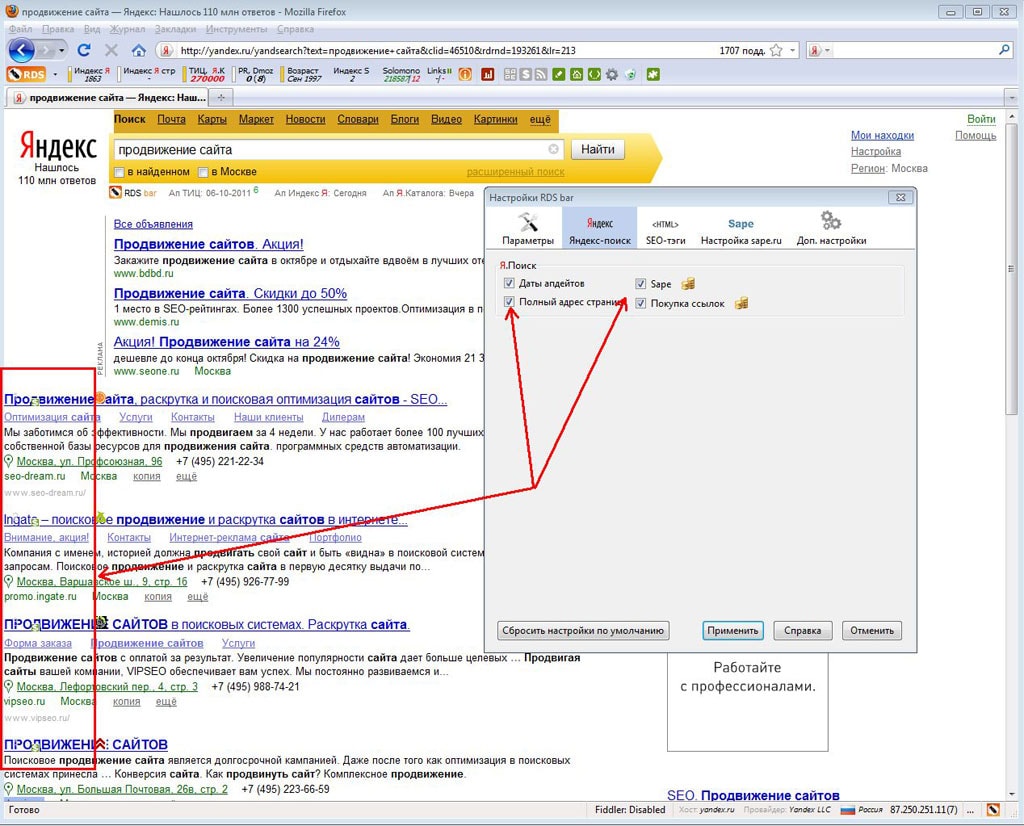This screenshot has width=1024, height=826.
Task: Open the Закладки menu in the menu bar
Action: tap(175, 29)
